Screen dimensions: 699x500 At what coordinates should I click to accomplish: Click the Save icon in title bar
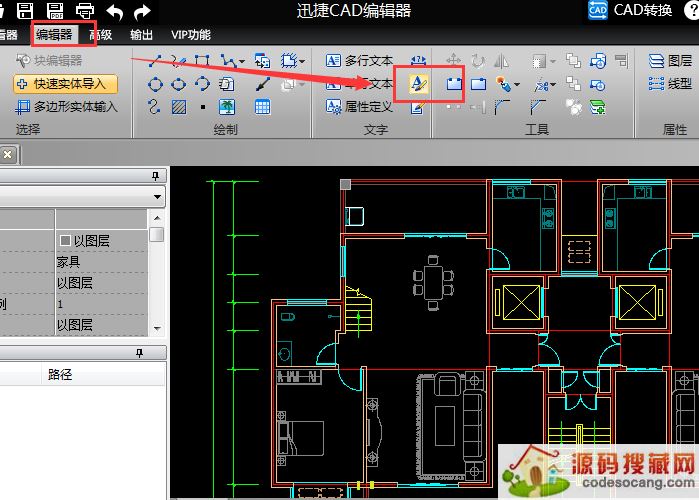[x=26, y=12]
